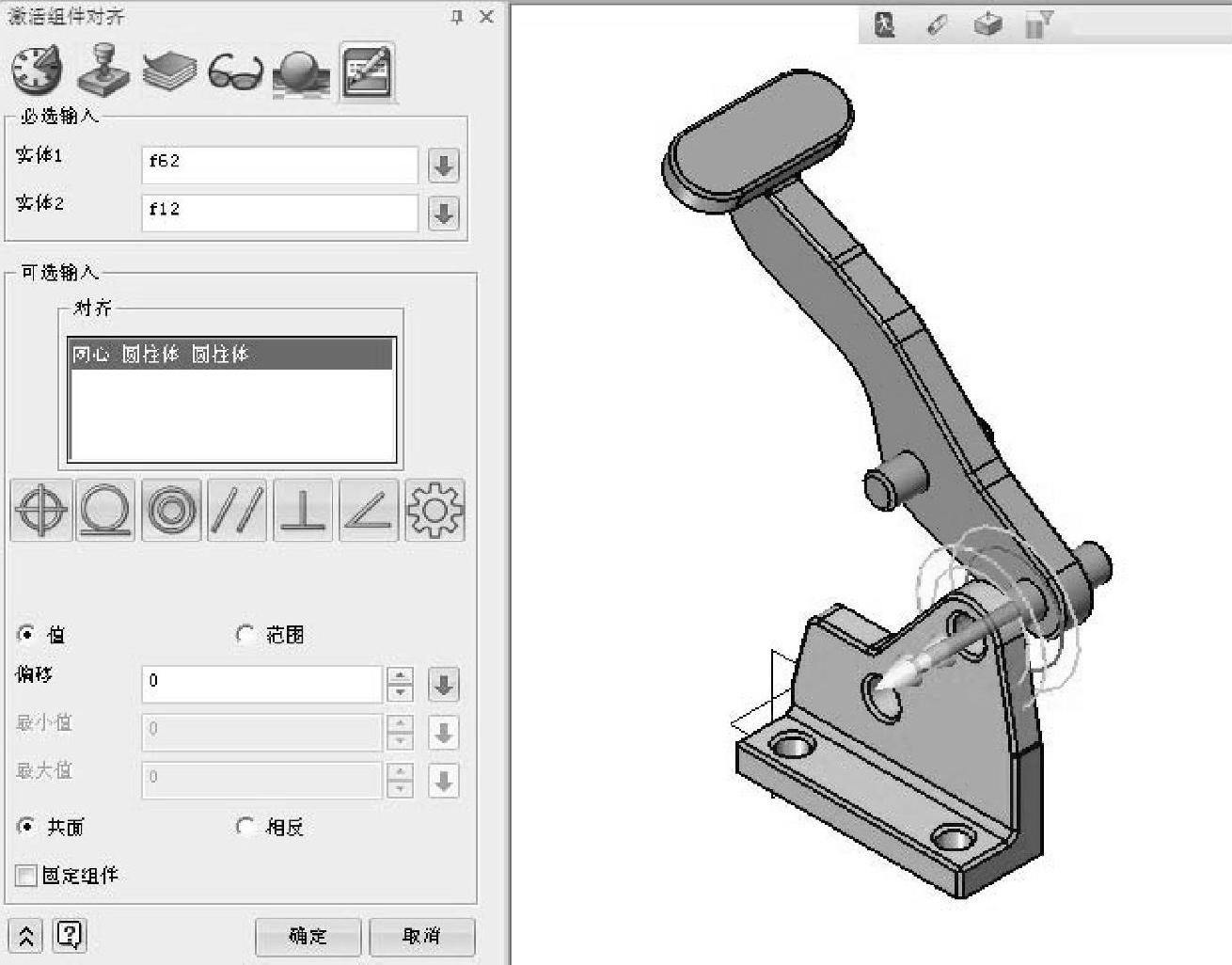
Task: Select the gear constraint icon
Action: pos(434,510)
